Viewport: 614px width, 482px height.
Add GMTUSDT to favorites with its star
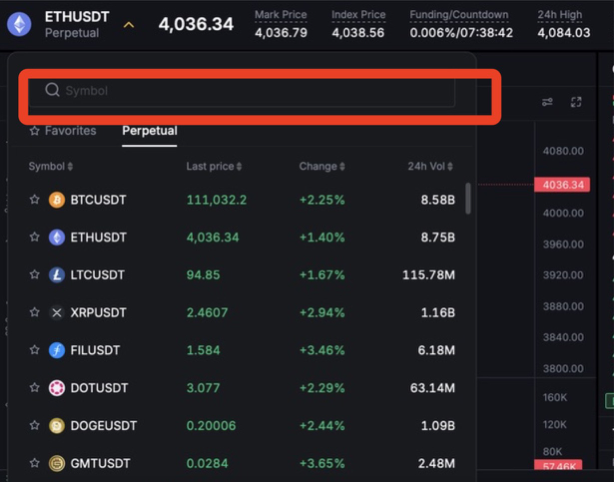coord(34,463)
